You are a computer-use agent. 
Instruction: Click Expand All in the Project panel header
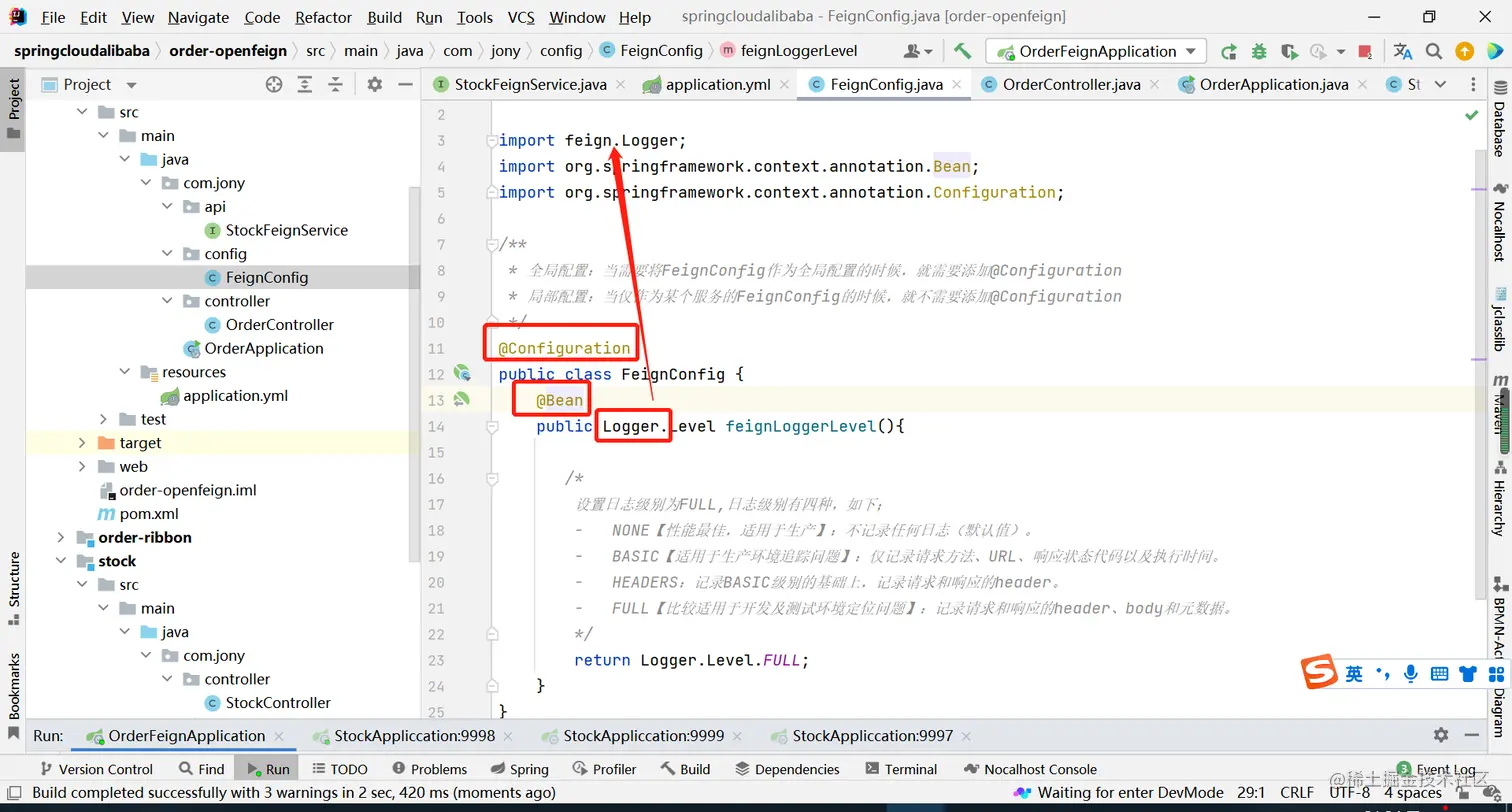[x=305, y=85]
